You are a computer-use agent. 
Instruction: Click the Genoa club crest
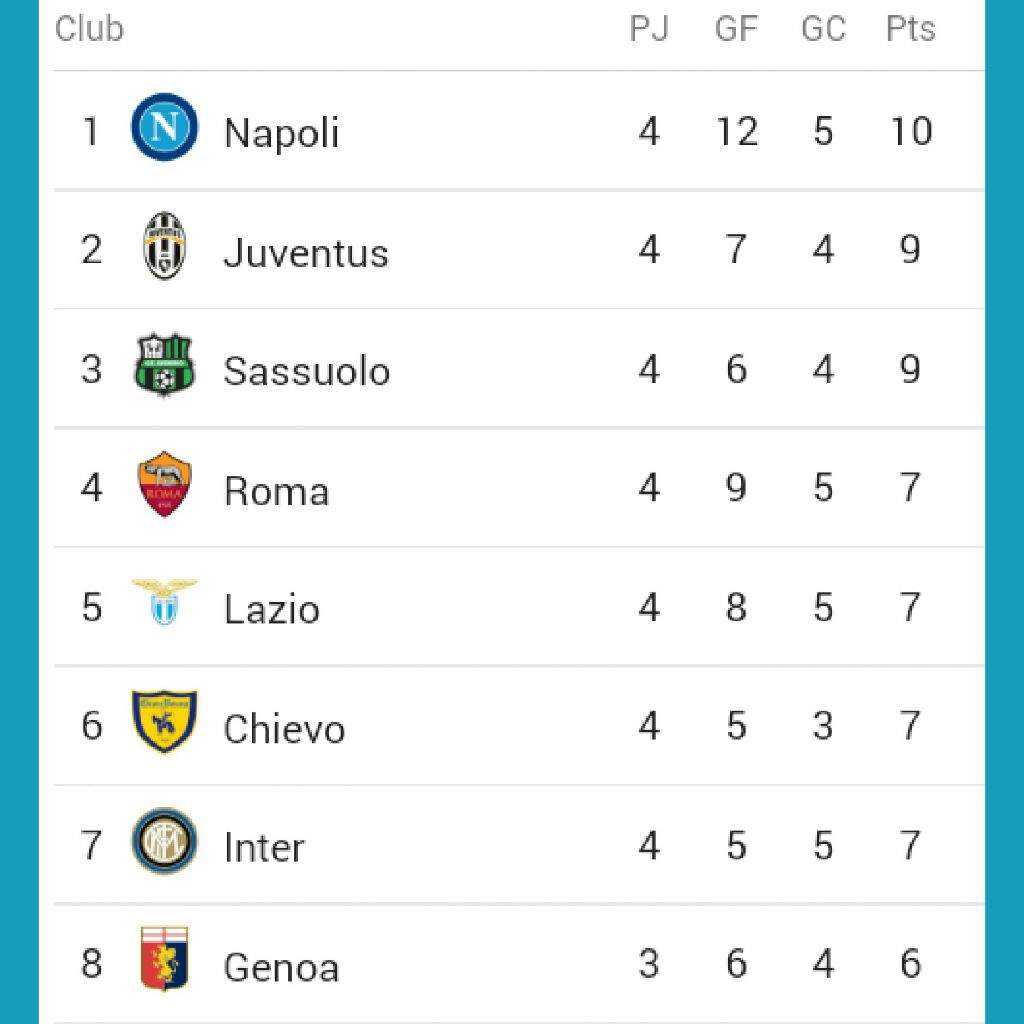(x=165, y=959)
